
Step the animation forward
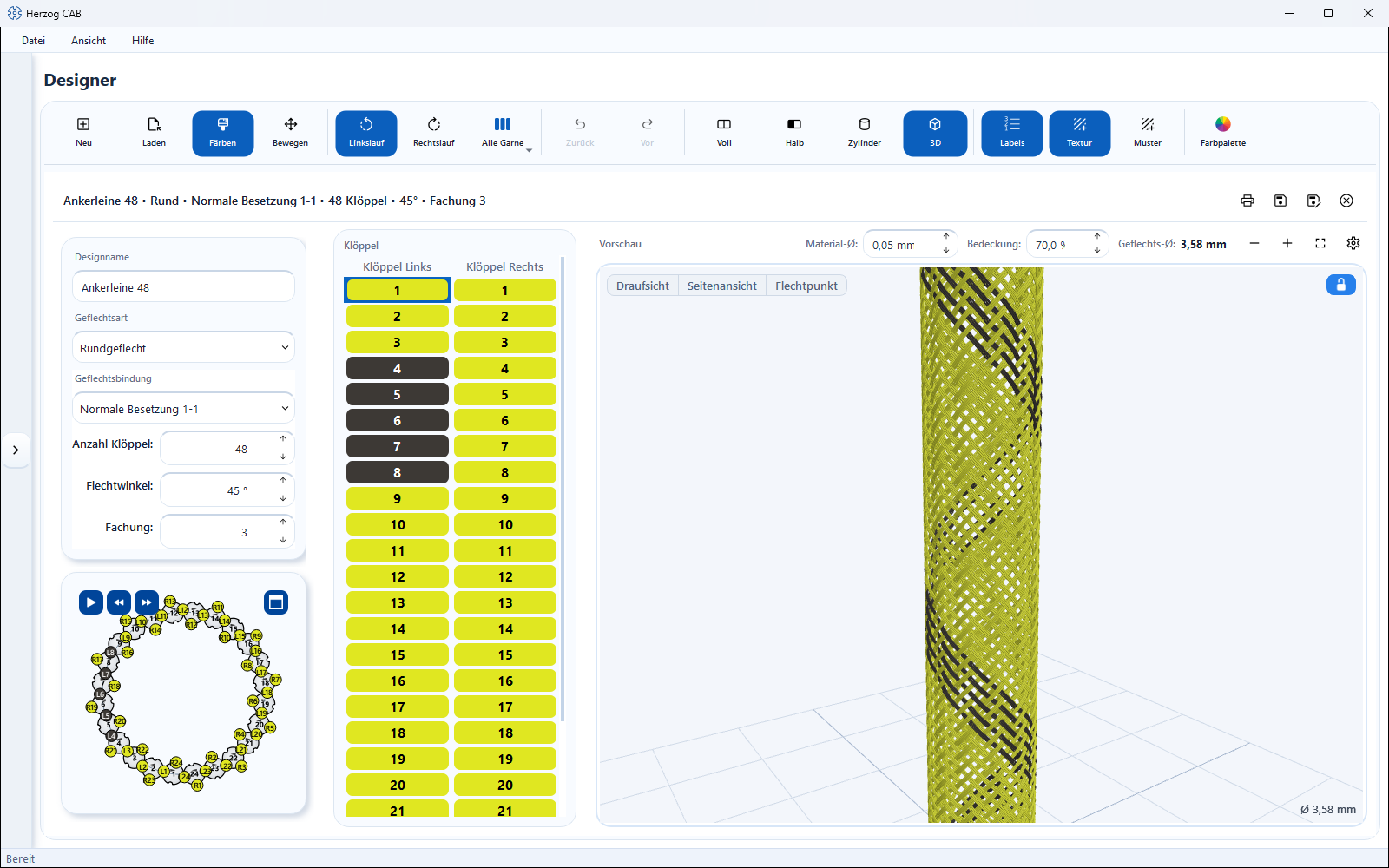pyautogui.click(x=147, y=602)
